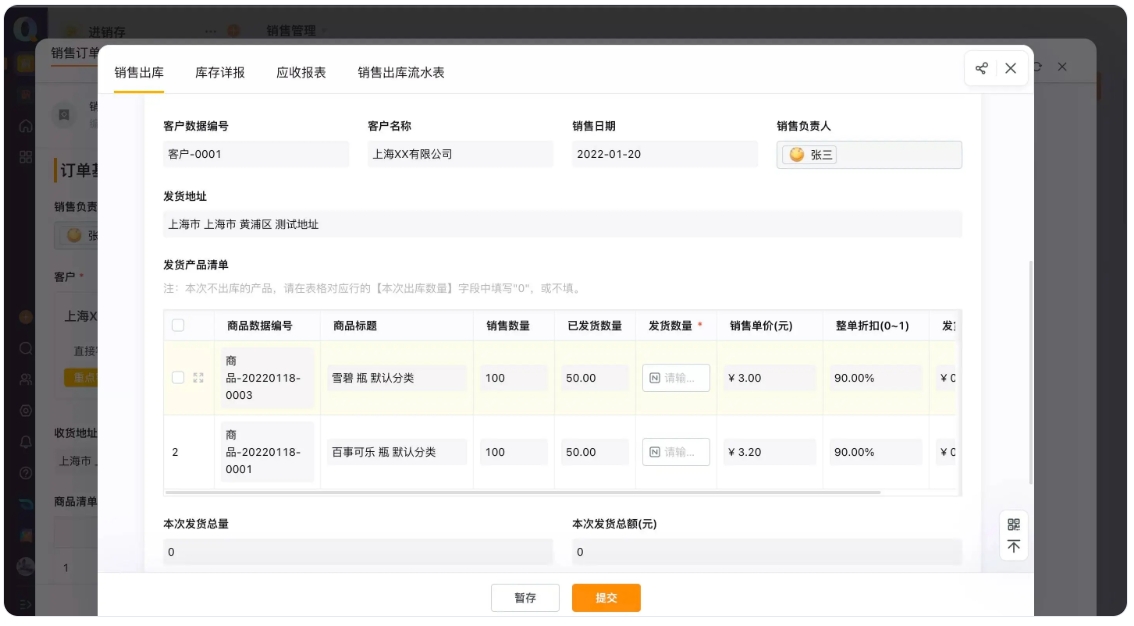Click the orange 提交 submit button

[606, 597]
